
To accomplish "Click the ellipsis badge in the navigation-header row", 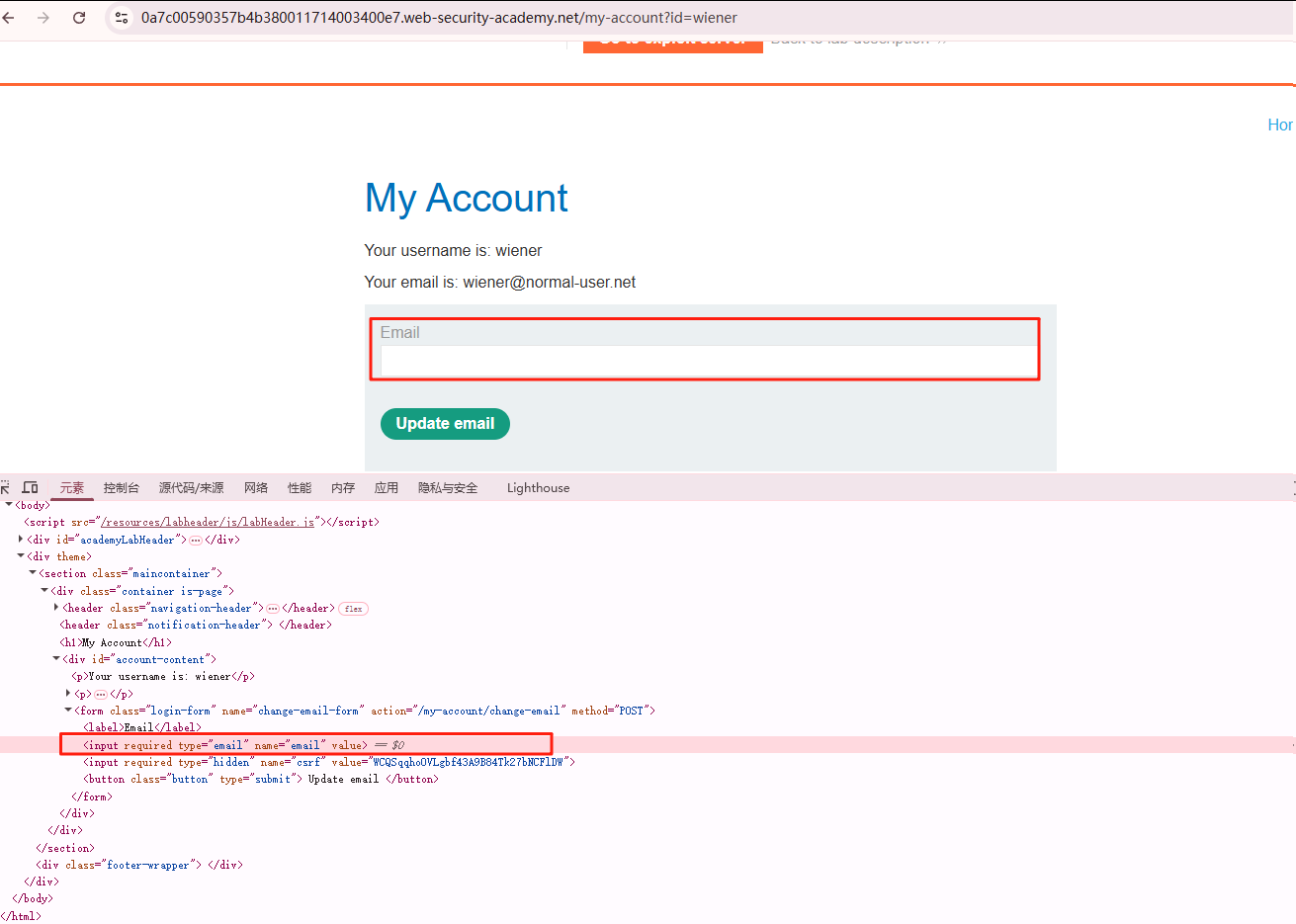I will pos(273,608).
